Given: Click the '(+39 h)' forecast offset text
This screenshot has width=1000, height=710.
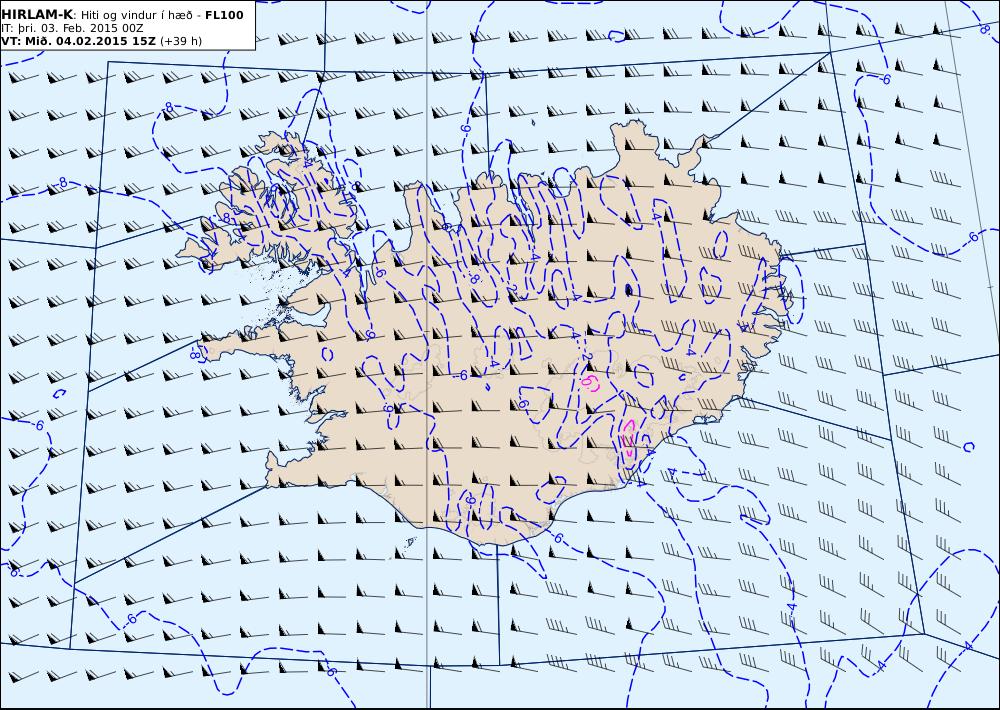Looking at the screenshot, I should click(180, 41).
